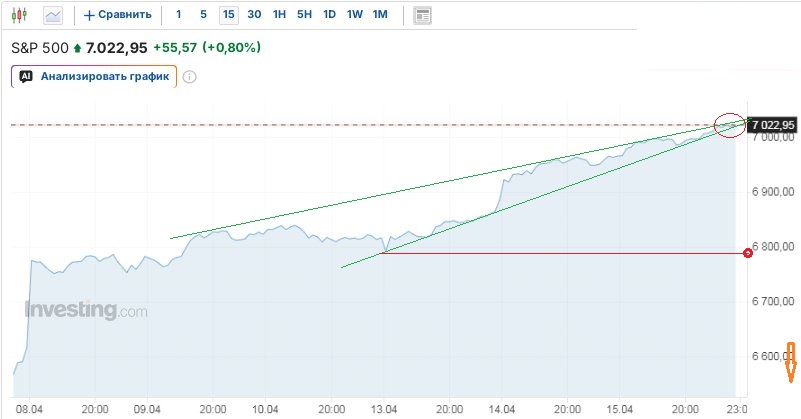Click the S&P 500 instrument title

[39, 48]
